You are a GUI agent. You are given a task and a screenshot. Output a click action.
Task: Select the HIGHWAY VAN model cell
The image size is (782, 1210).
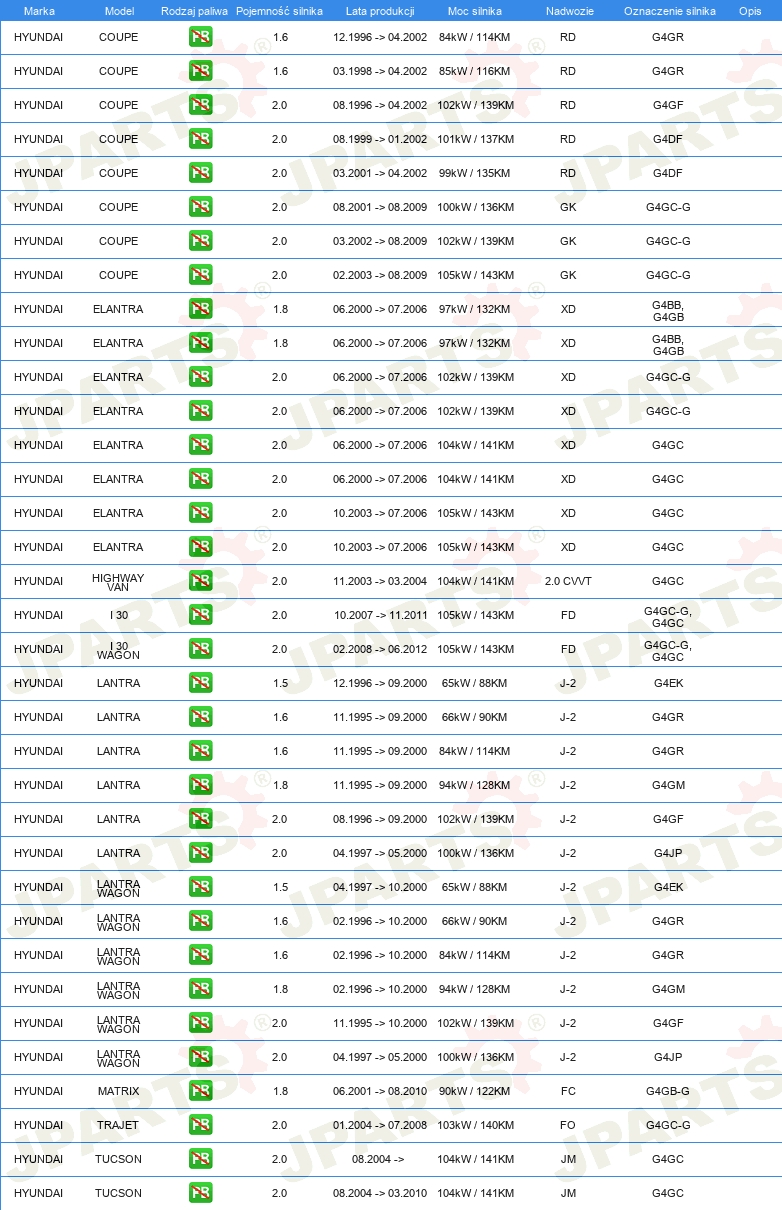(x=118, y=582)
